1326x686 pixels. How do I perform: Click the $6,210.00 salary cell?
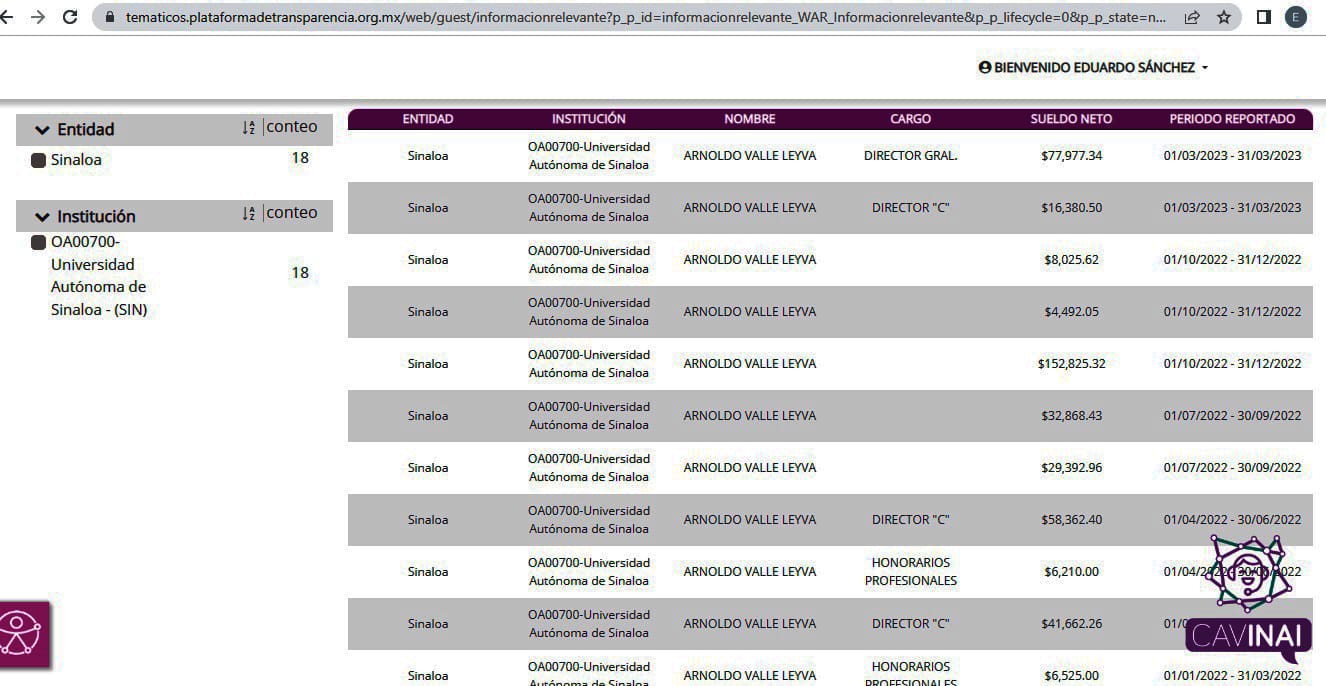click(1072, 572)
